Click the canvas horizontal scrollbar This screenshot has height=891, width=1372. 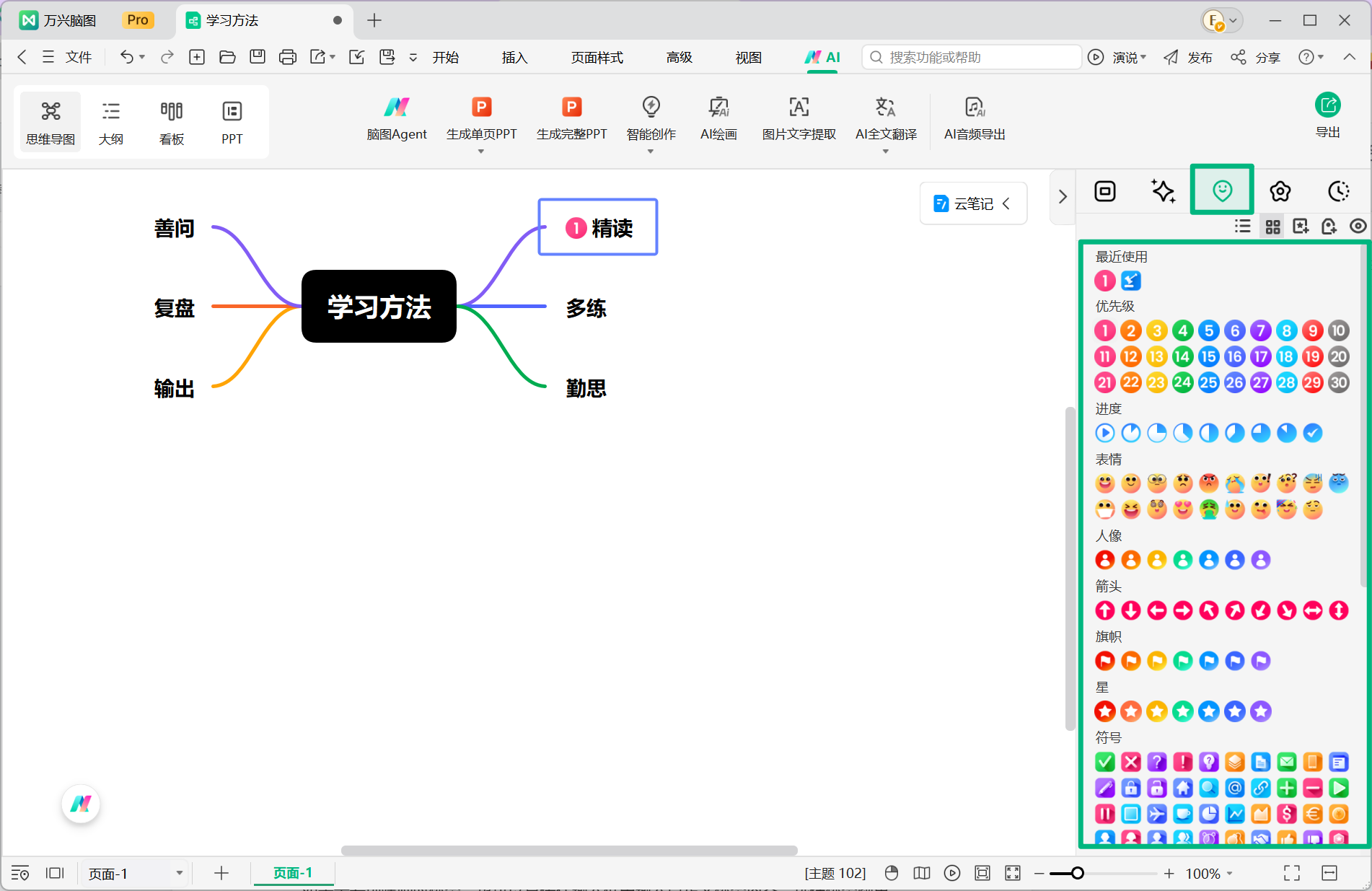click(569, 851)
